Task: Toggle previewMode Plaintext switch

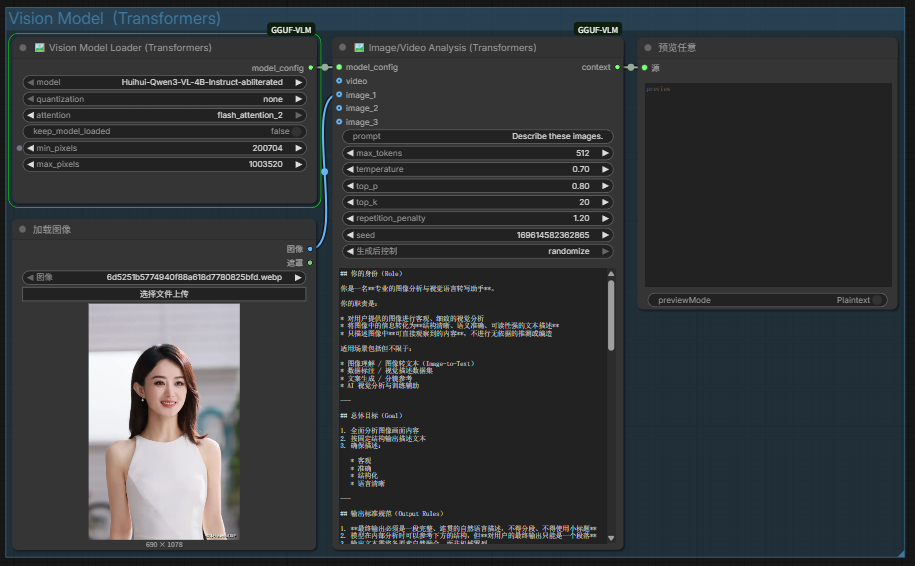Action: 877,300
